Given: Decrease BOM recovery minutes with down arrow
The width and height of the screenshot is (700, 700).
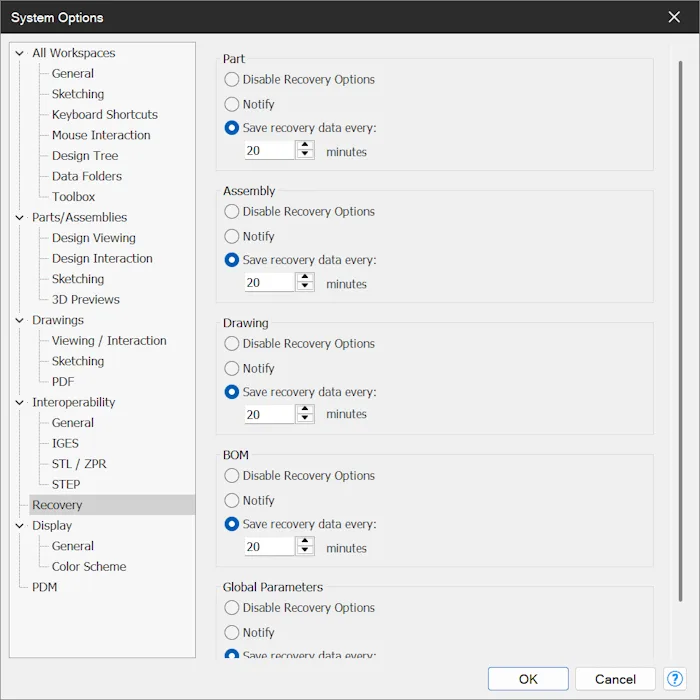Looking at the screenshot, I should [x=305, y=550].
